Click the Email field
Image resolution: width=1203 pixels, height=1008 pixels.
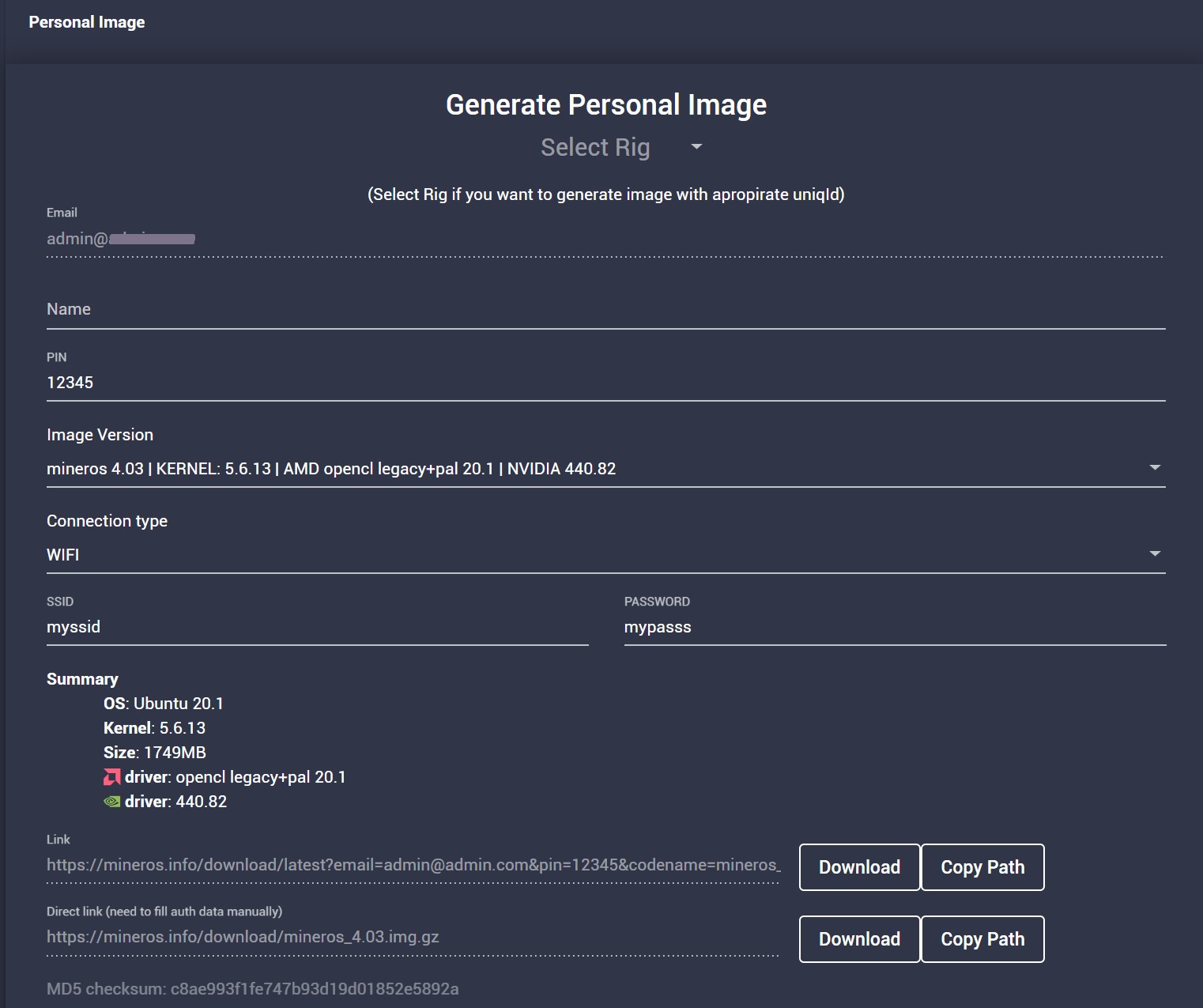(x=605, y=239)
